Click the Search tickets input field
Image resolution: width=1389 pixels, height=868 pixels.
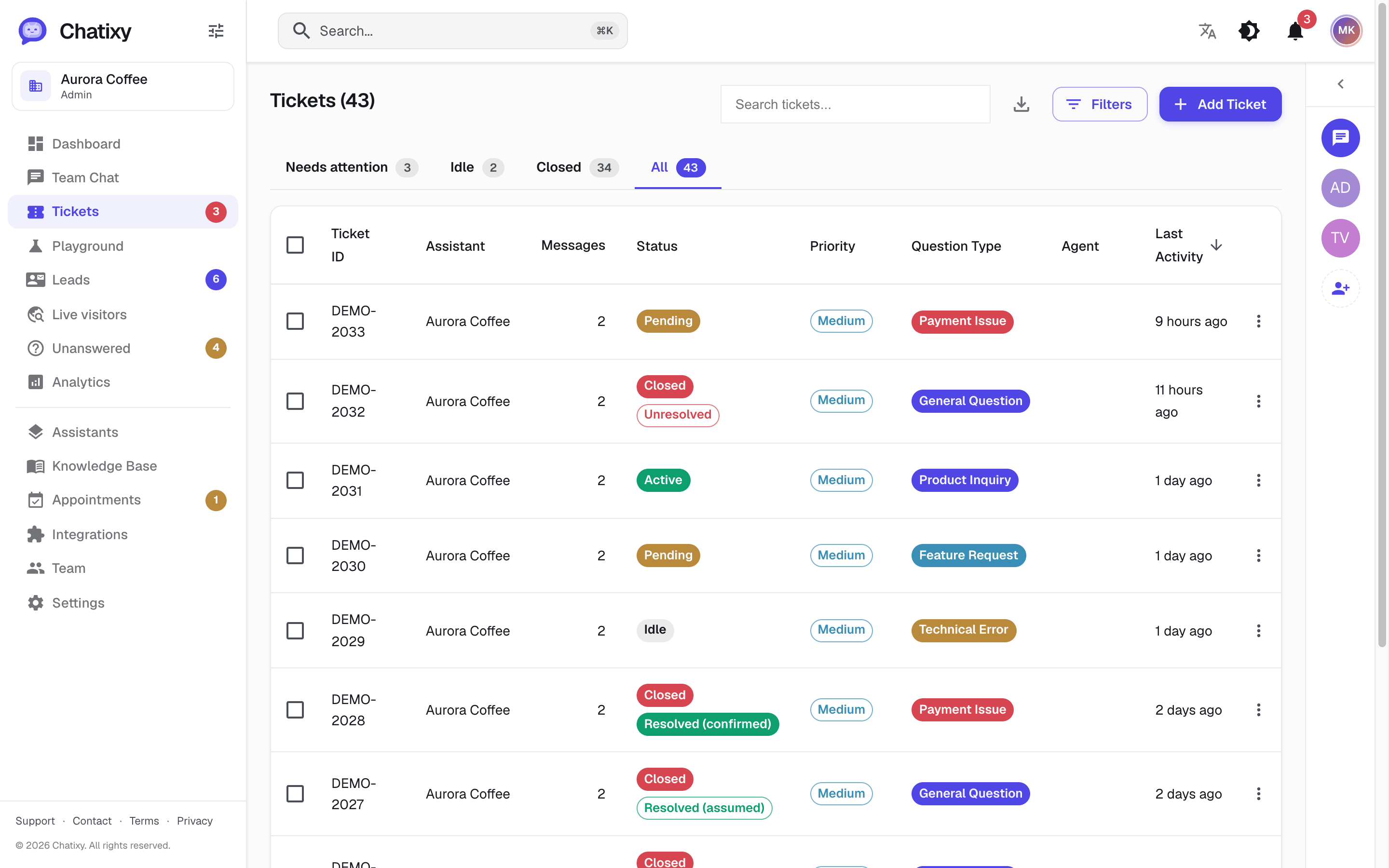(855, 105)
